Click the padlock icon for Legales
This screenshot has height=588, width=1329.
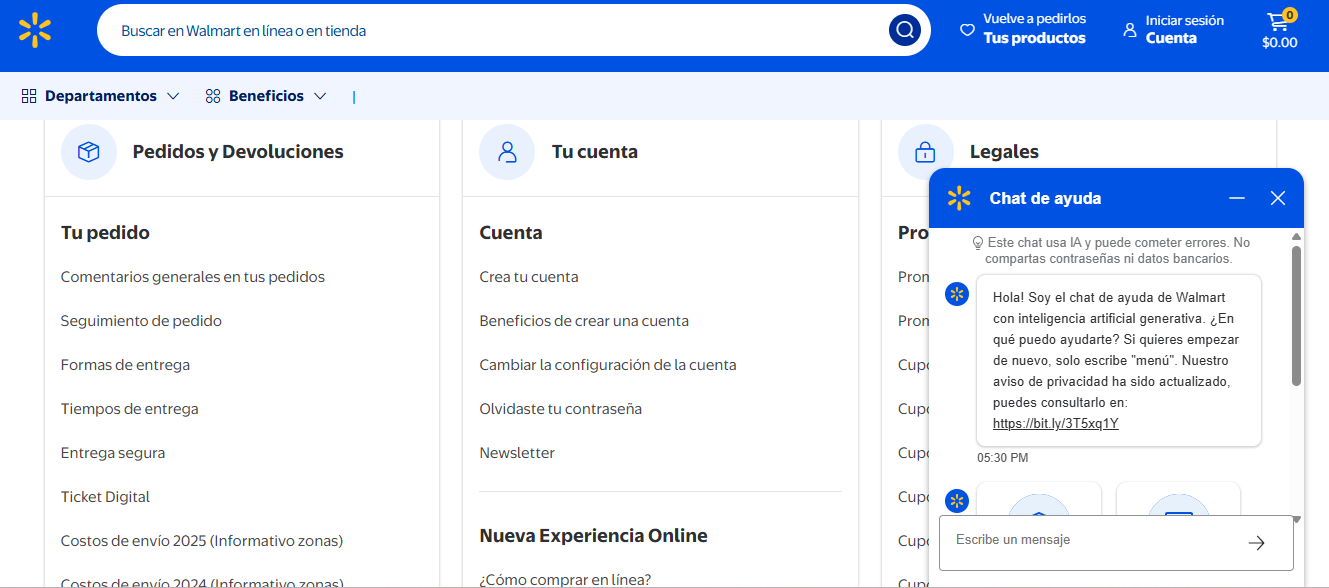point(925,152)
